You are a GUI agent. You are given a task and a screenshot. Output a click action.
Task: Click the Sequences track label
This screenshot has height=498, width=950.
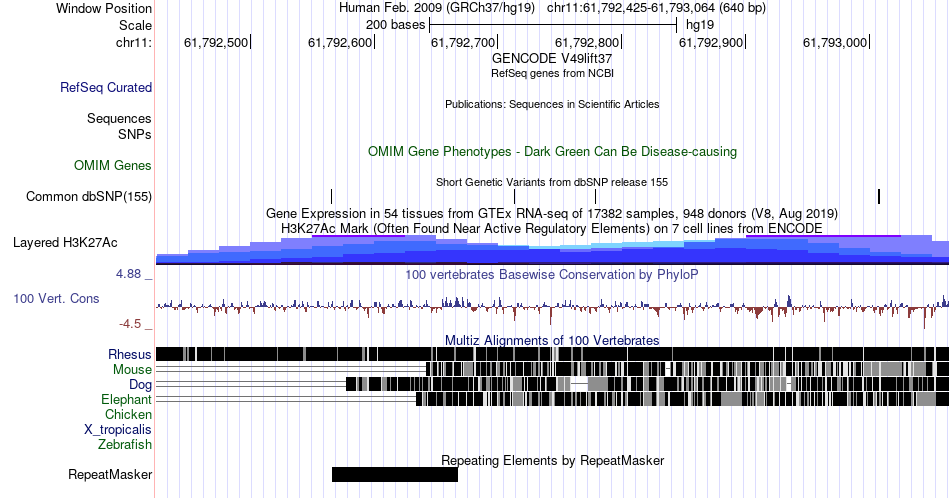tap(119, 118)
